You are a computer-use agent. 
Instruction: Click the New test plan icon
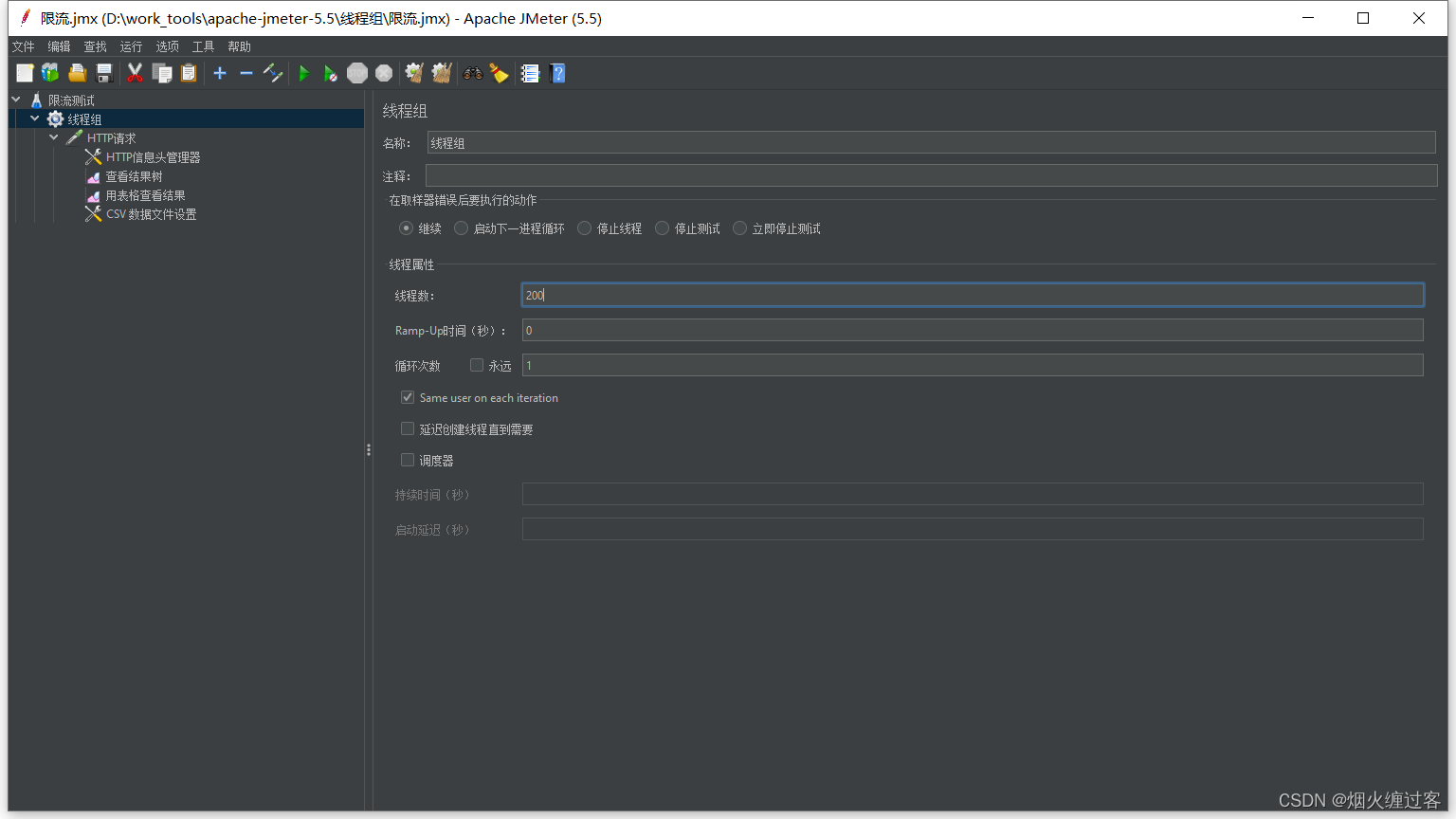(x=25, y=73)
